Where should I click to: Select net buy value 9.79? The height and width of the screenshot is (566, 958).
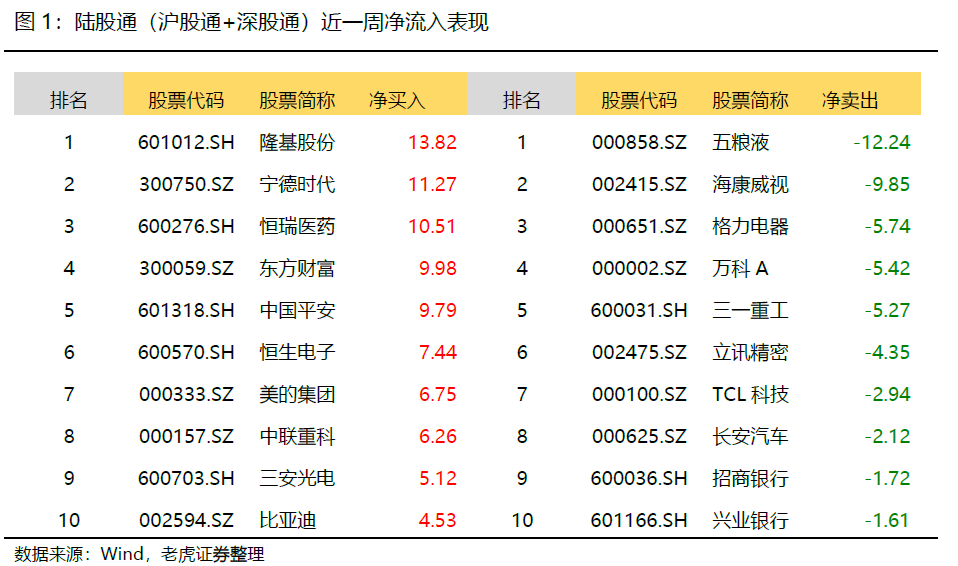(x=437, y=311)
